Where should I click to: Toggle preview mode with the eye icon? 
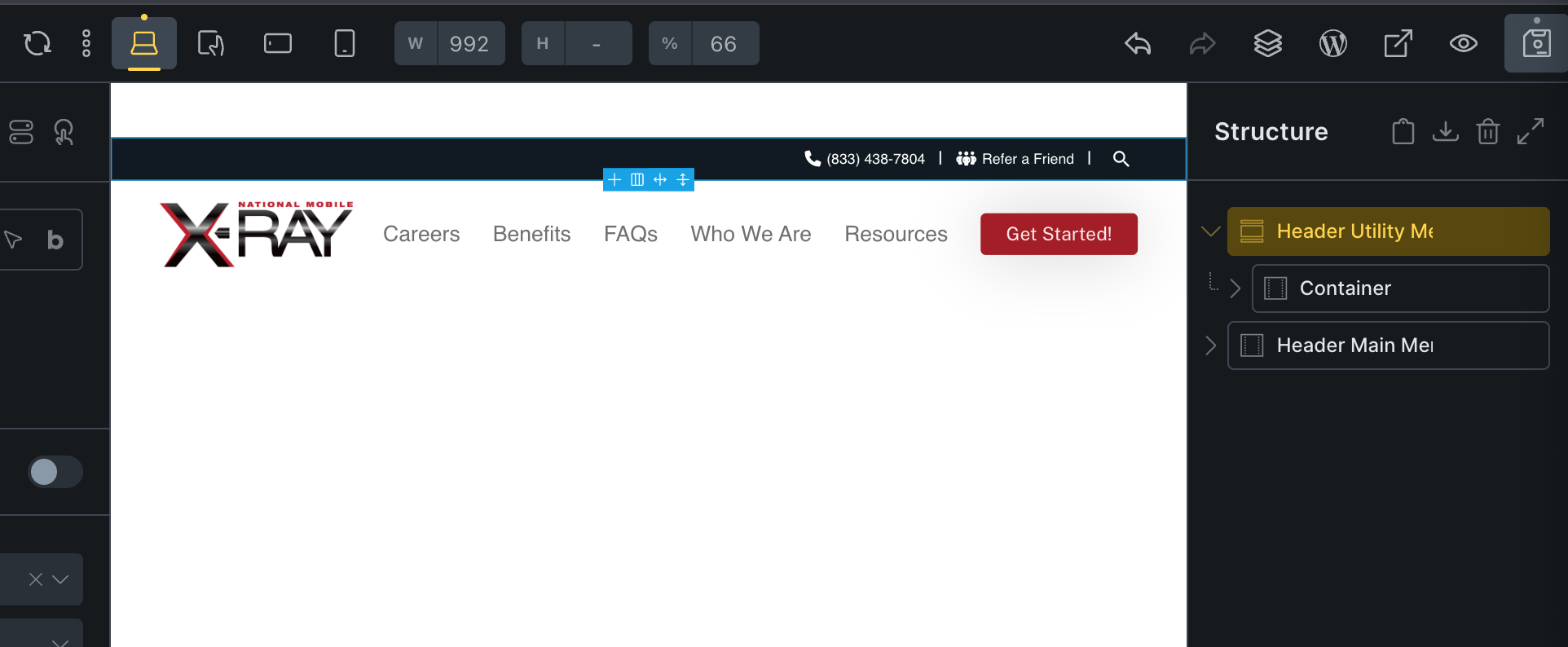click(1464, 43)
